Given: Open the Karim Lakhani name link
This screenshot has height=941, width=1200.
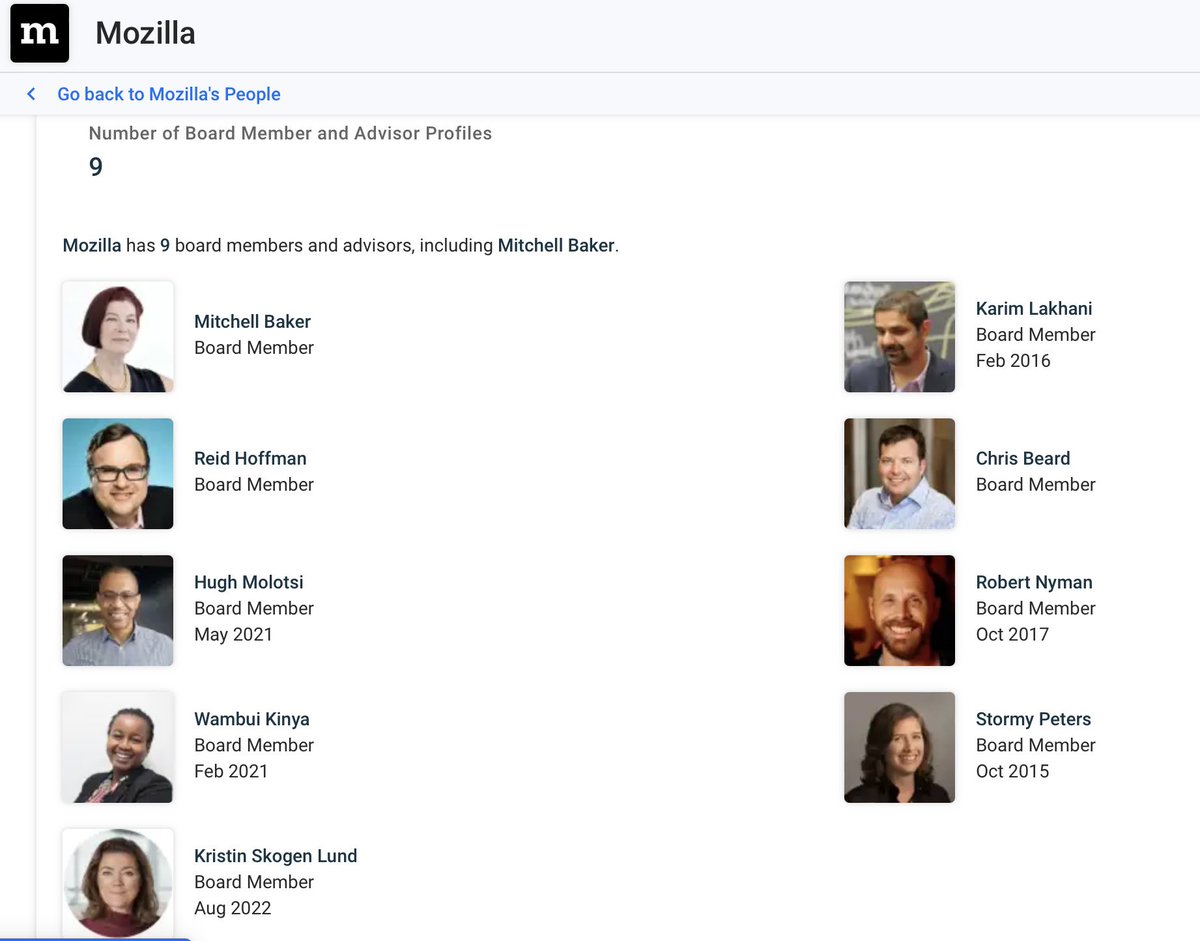Looking at the screenshot, I should [1033, 309].
